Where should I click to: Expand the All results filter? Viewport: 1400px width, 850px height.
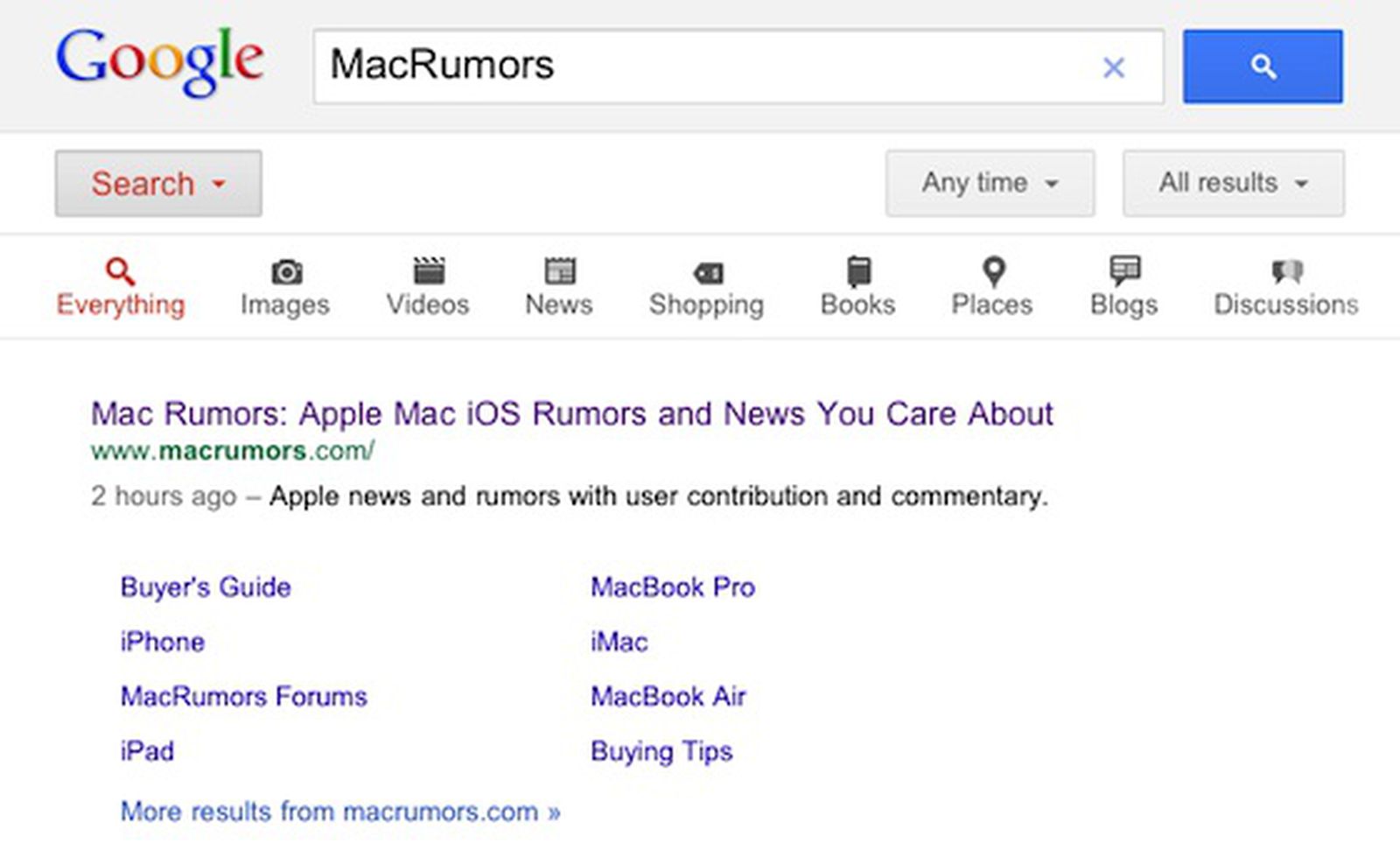tap(1234, 183)
